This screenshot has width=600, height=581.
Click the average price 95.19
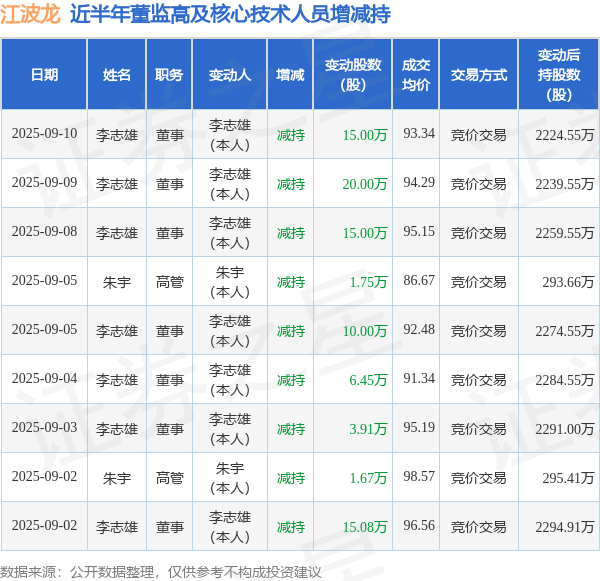(x=419, y=428)
